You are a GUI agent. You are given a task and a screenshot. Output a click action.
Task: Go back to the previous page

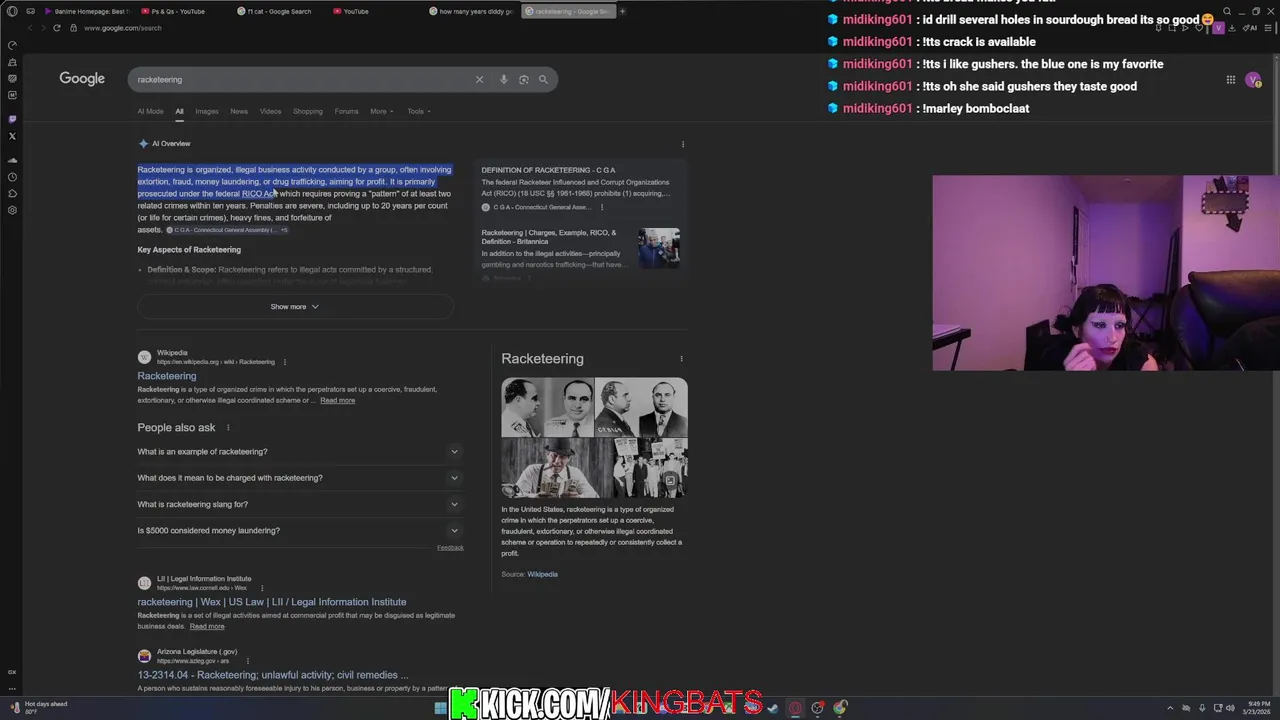(30, 28)
